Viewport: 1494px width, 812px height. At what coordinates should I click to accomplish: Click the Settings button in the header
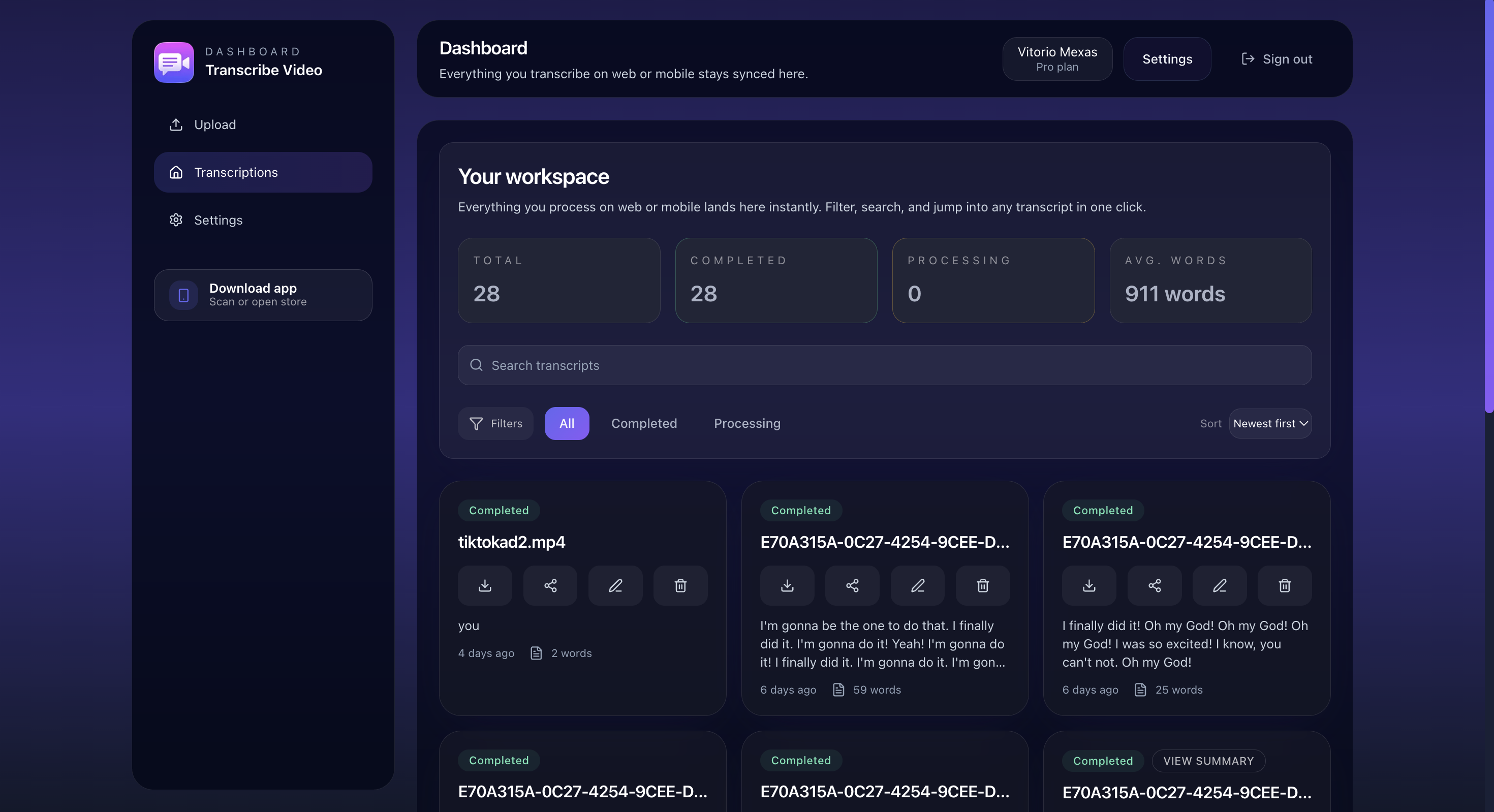coord(1167,59)
